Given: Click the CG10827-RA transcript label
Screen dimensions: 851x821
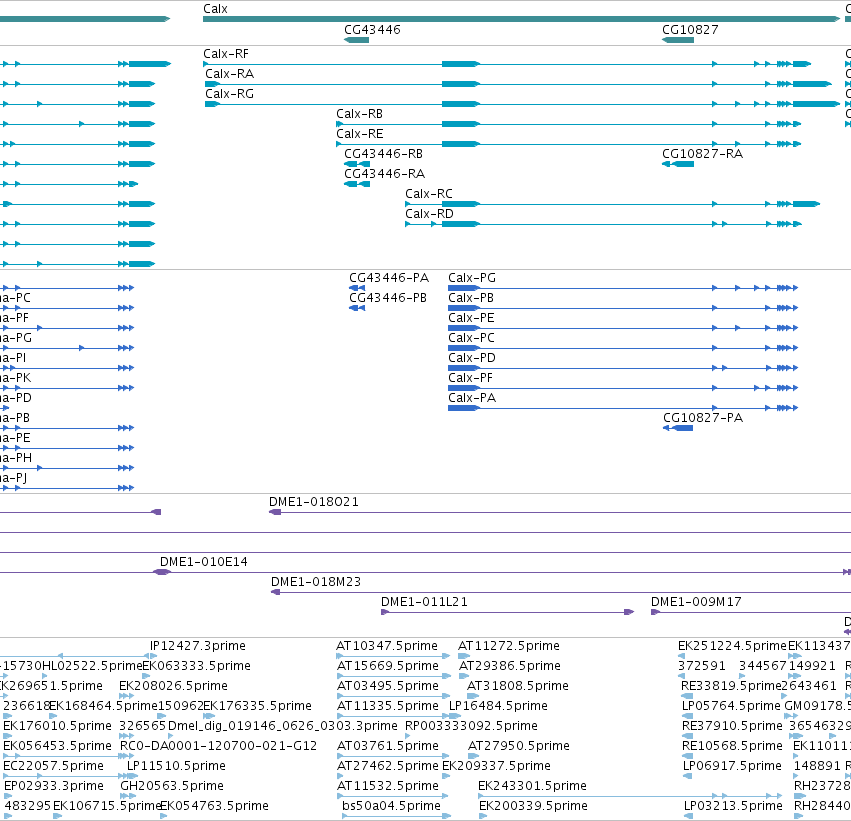Looking at the screenshot, I should (702, 154).
